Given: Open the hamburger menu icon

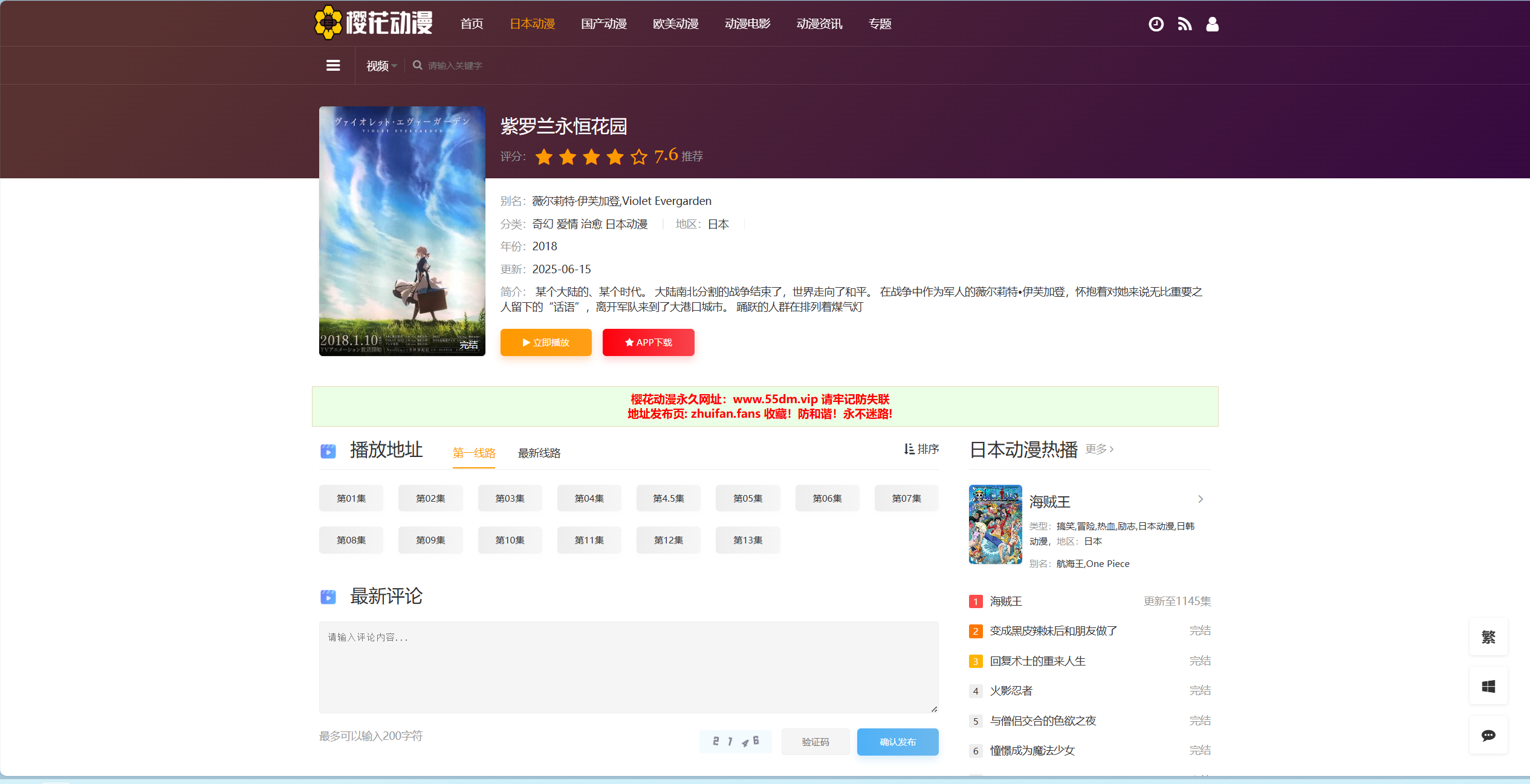Looking at the screenshot, I should tap(333, 65).
